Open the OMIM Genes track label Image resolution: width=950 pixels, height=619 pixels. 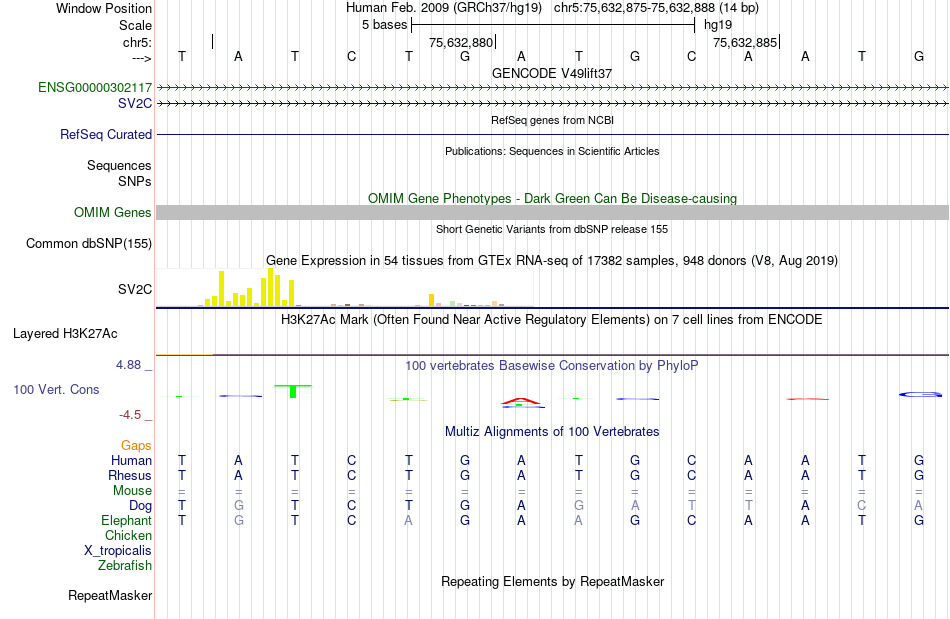click(112, 213)
